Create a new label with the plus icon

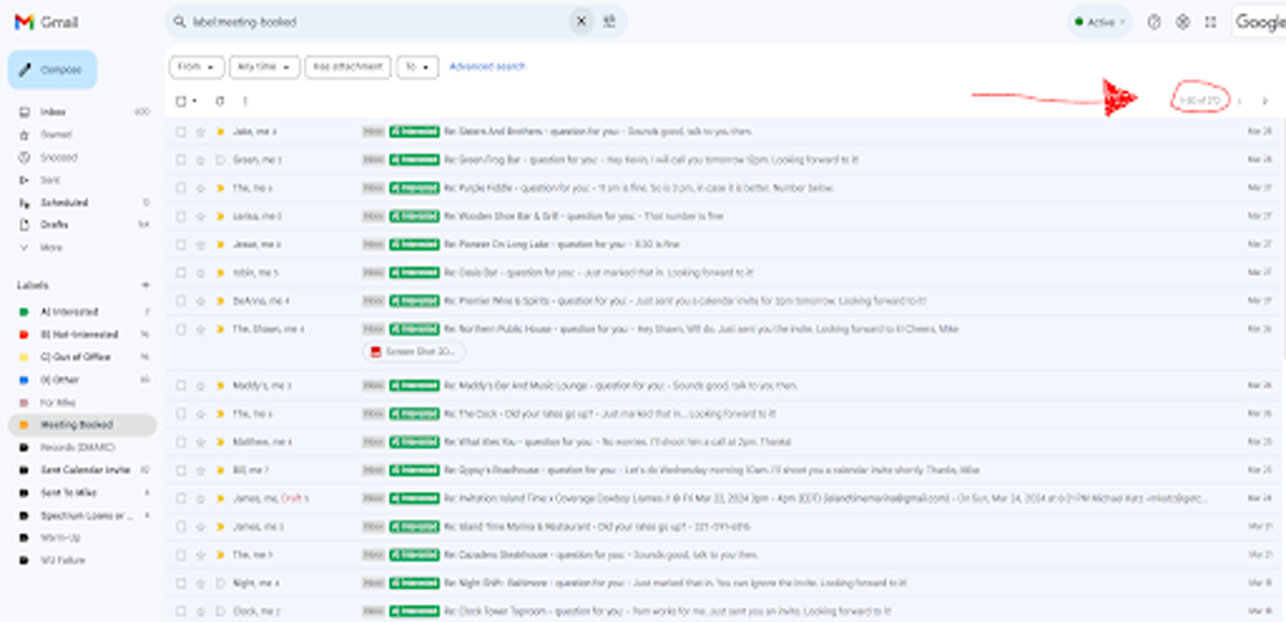tap(145, 285)
